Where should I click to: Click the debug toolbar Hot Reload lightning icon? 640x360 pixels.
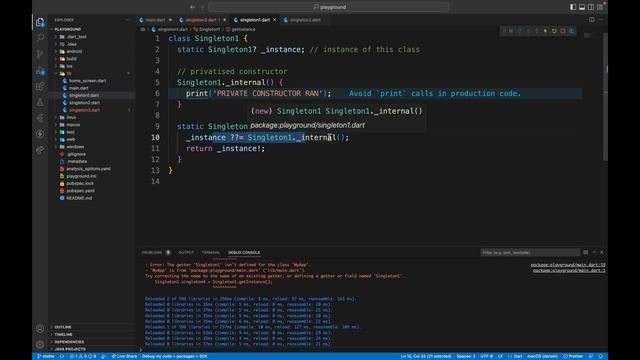click(545, 31)
